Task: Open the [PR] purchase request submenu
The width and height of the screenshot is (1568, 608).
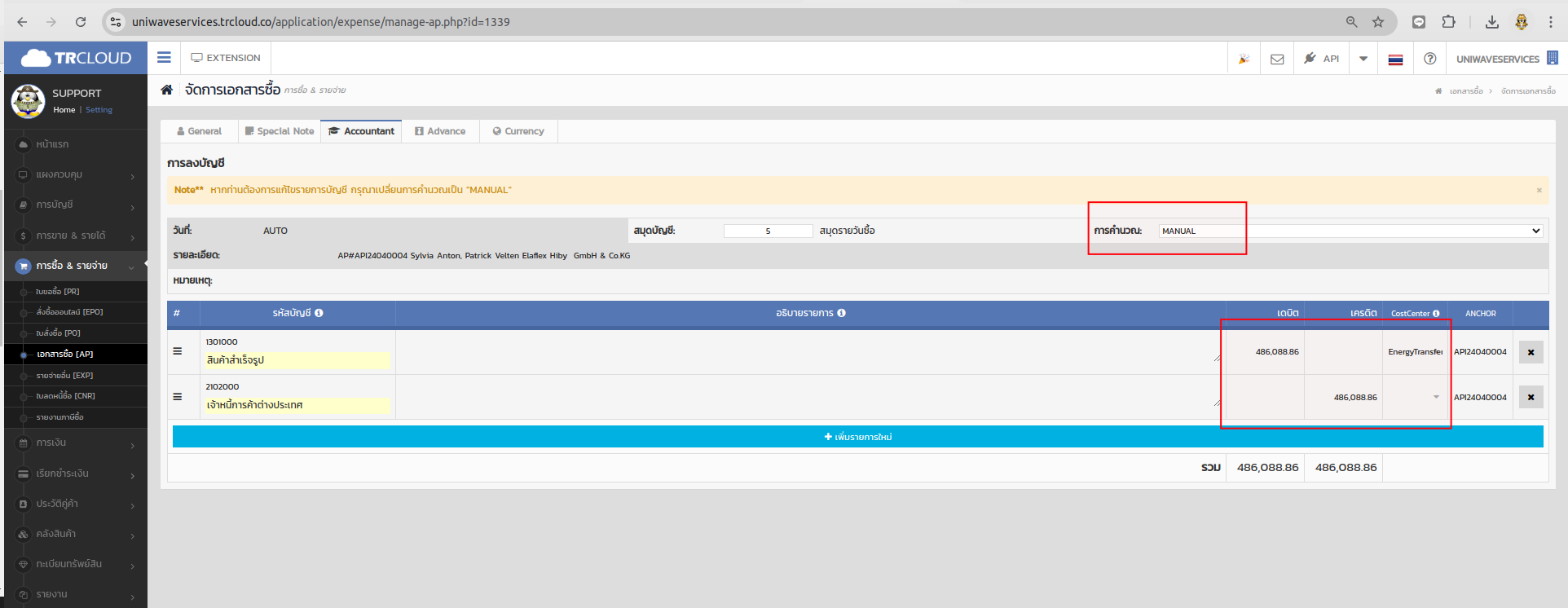Action: tap(76, 292)
